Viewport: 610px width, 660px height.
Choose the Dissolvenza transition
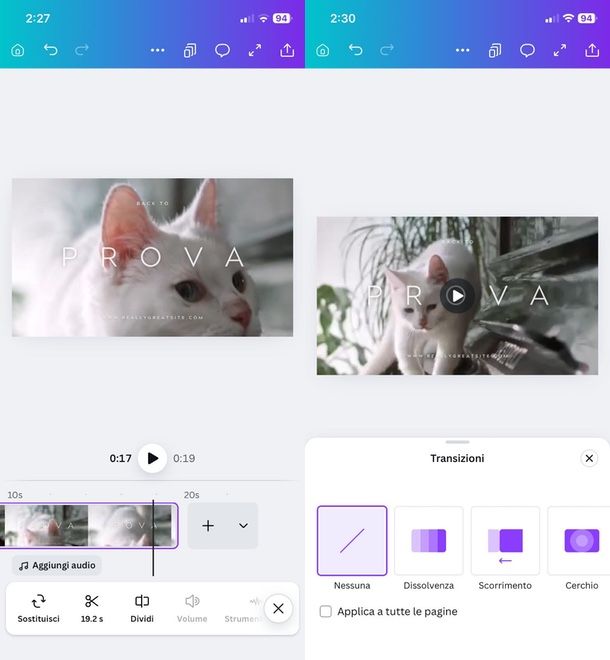tap(428, 540)
